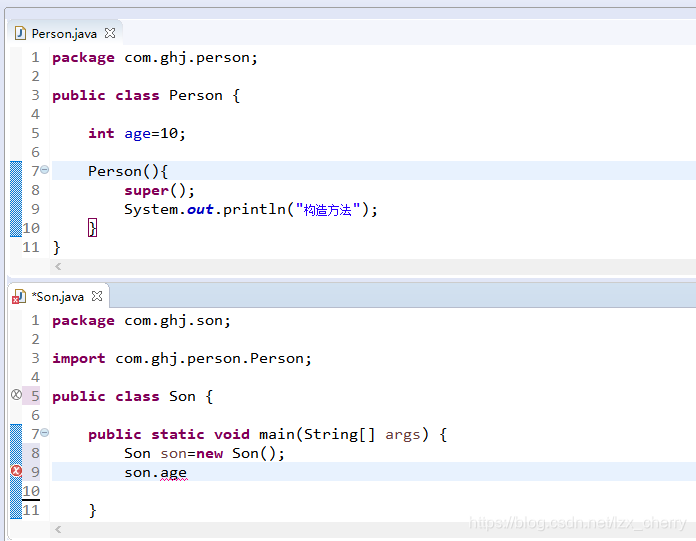Screen dimensions: 696x541
Task: Click the 'void' keyword in Son.java
Action: (232, 434)
